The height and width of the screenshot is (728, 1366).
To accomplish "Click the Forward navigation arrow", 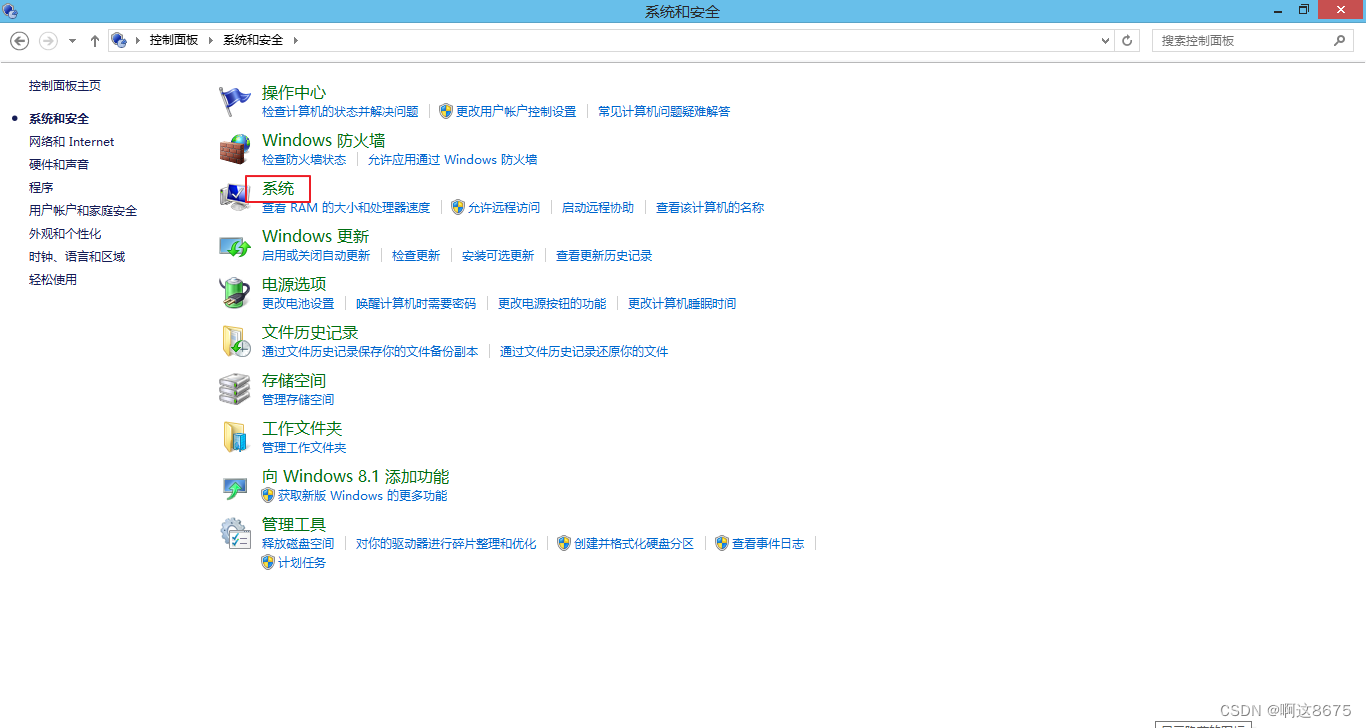I will click(48, 40).
